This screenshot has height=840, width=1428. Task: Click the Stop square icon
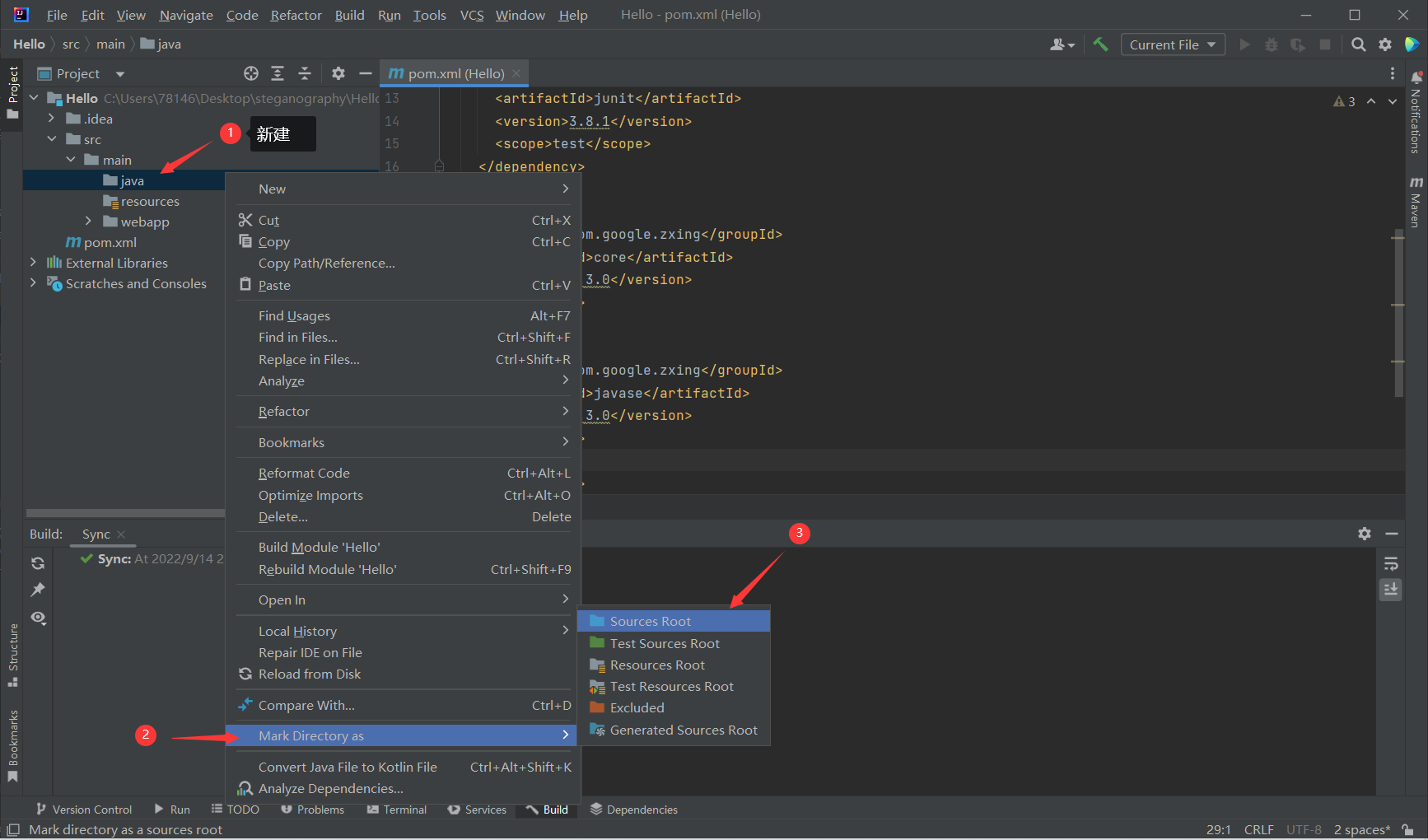[1324, 44]
